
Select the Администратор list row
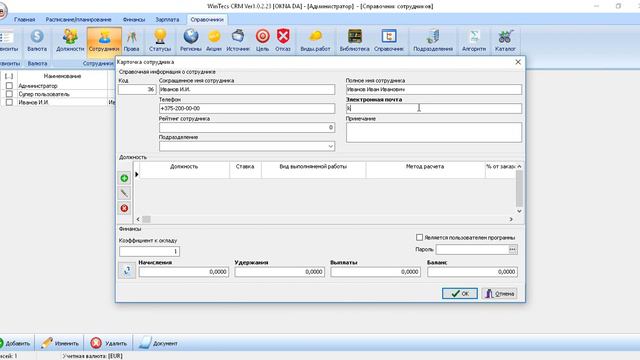point(59,86)
